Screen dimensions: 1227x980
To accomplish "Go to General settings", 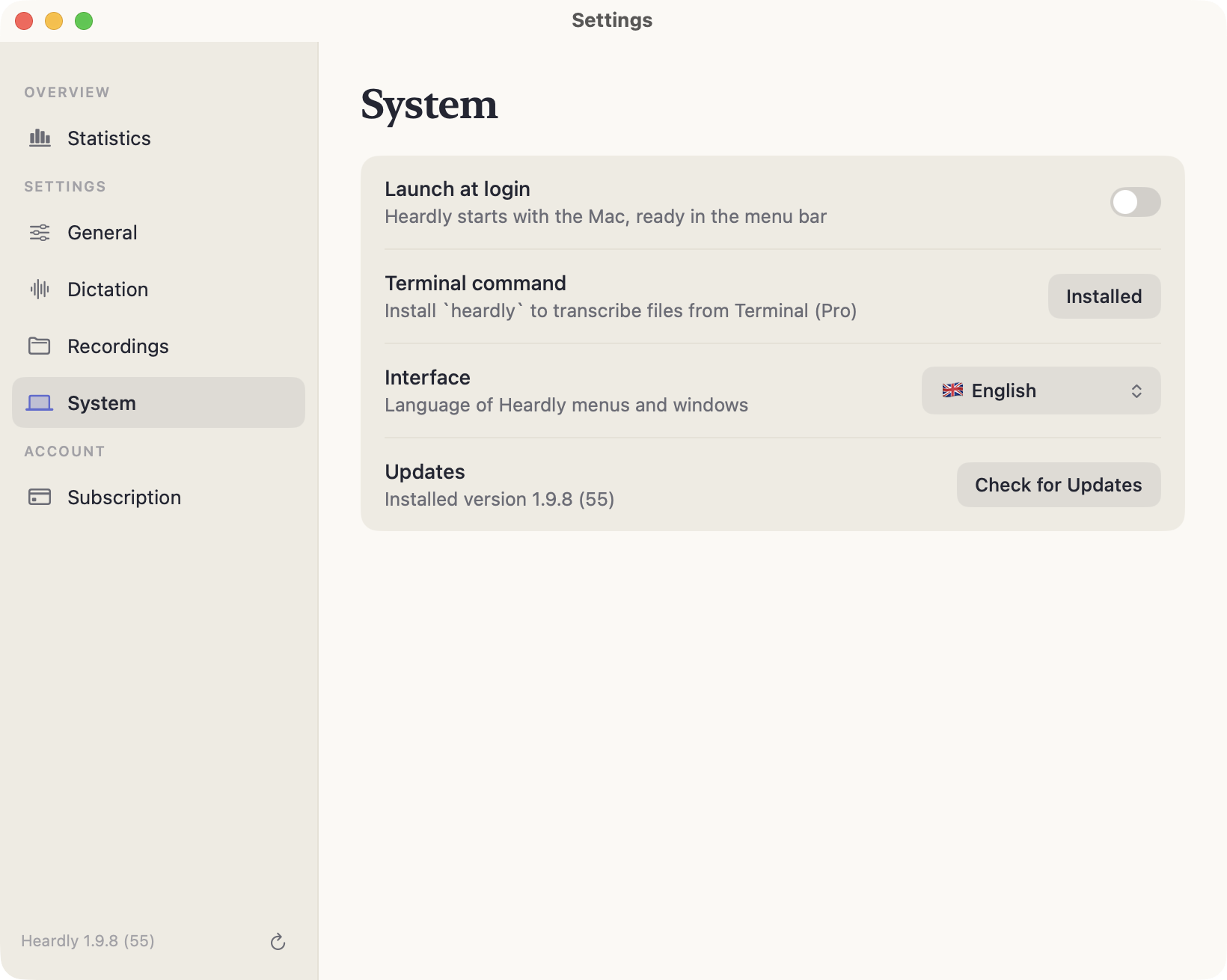I will point(159,233).
